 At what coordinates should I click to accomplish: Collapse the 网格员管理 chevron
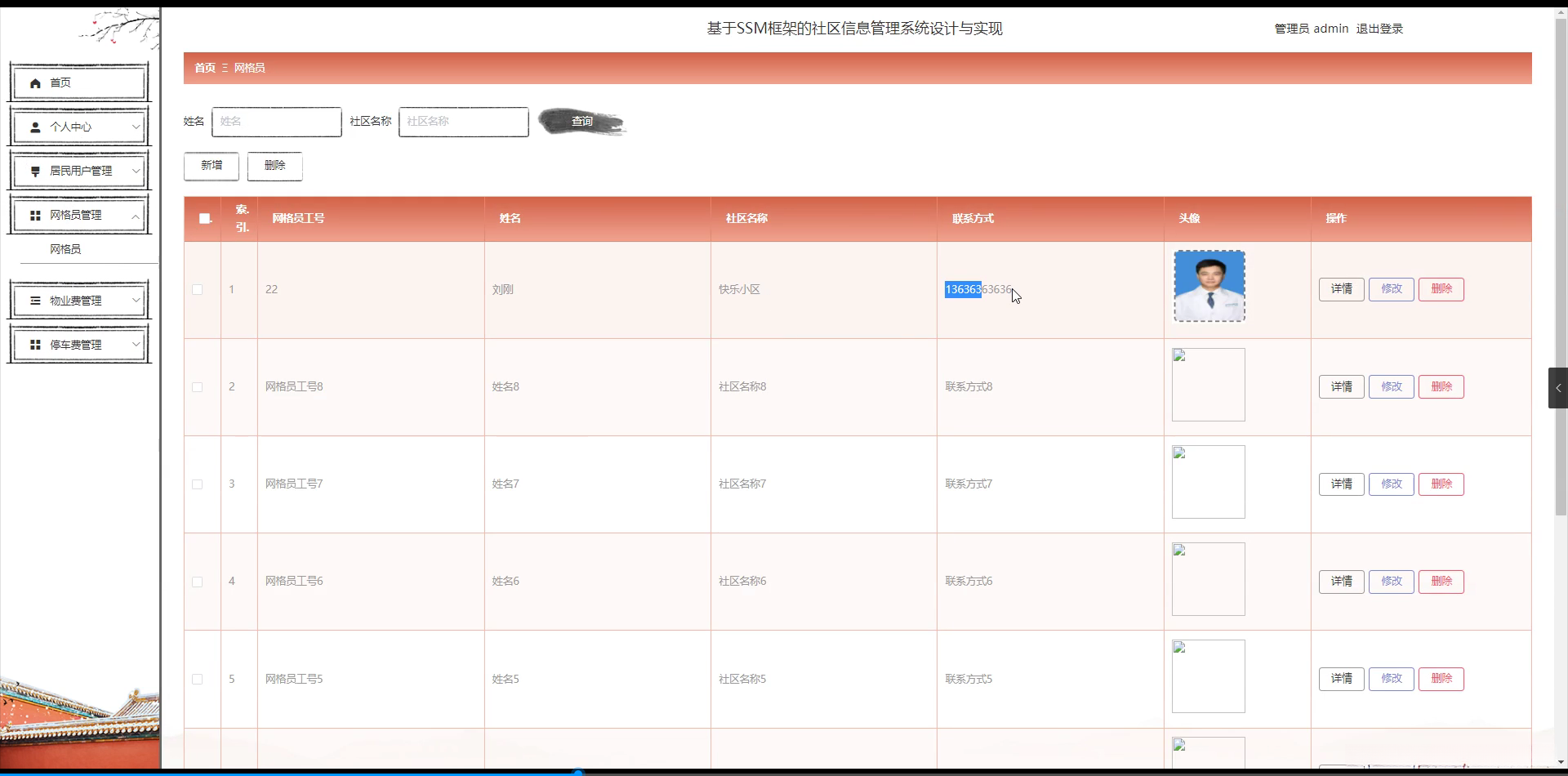click(x=136, y=216)
